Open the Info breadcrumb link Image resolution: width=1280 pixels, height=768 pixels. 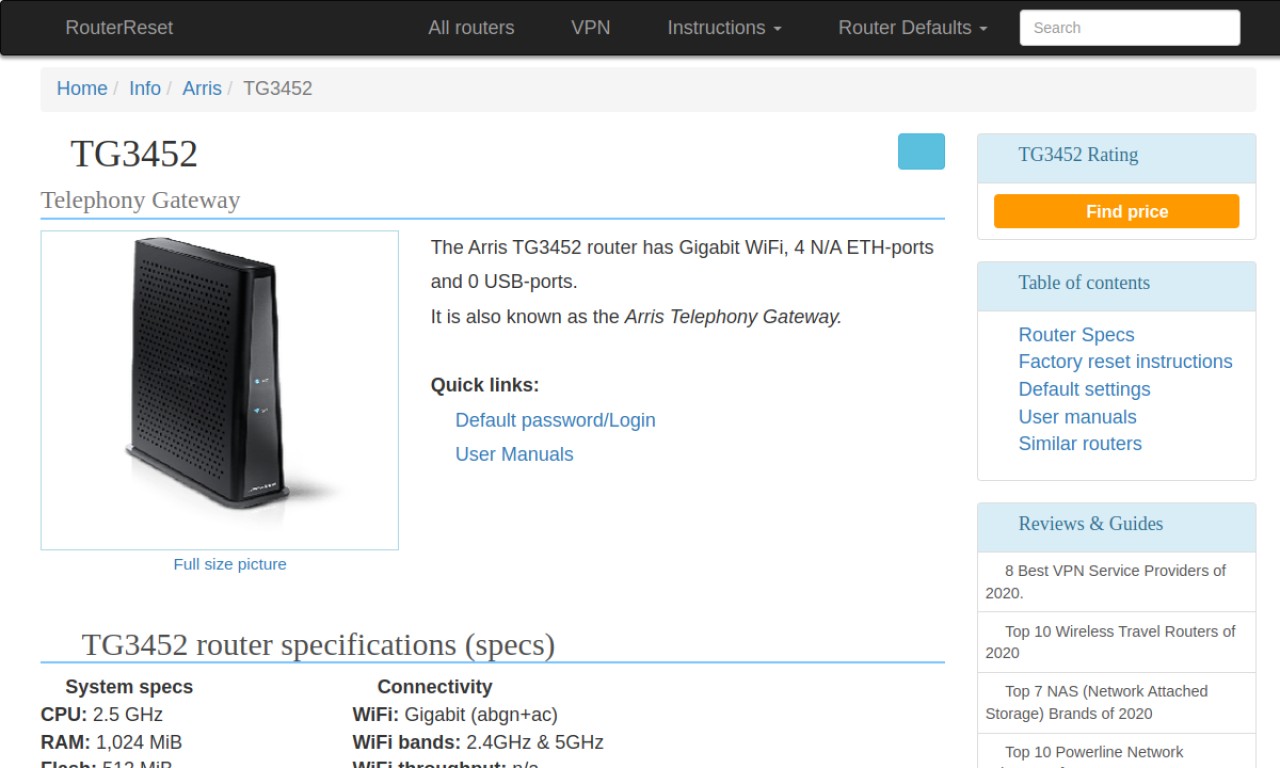[145, 88]
